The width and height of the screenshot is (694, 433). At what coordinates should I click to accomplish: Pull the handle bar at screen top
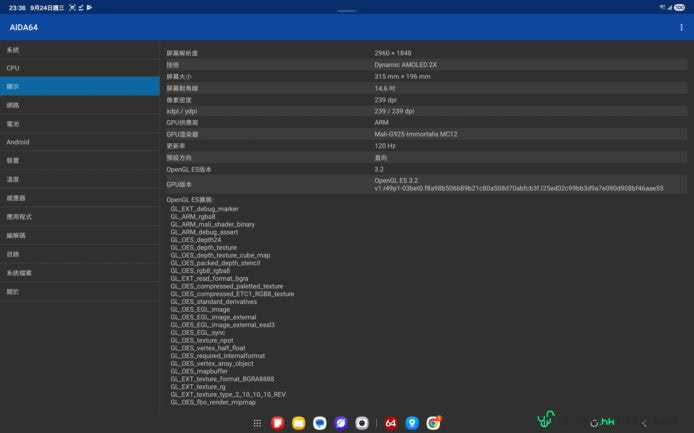pos(347,11)
